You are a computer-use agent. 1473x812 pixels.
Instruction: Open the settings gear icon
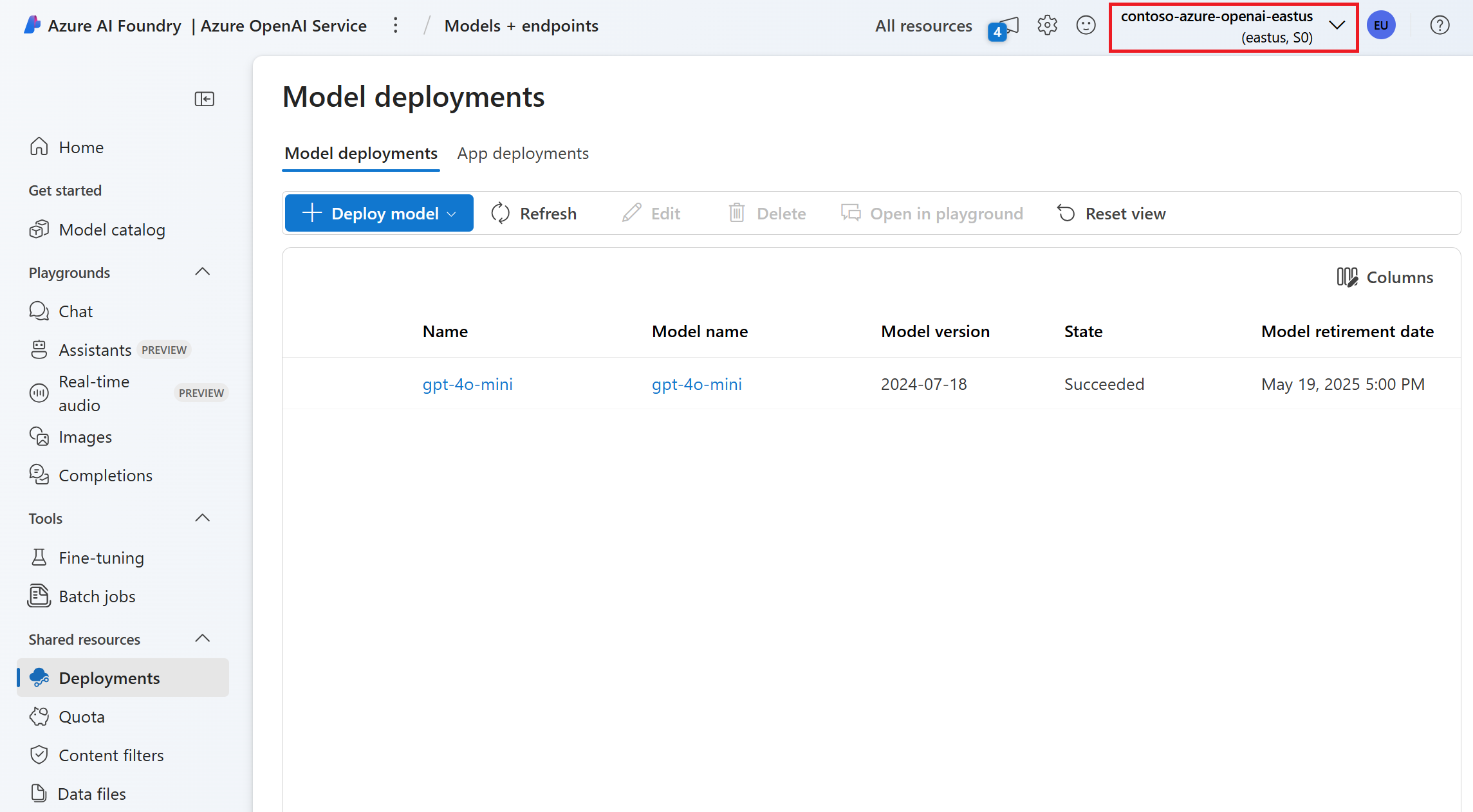point(1047,26)
